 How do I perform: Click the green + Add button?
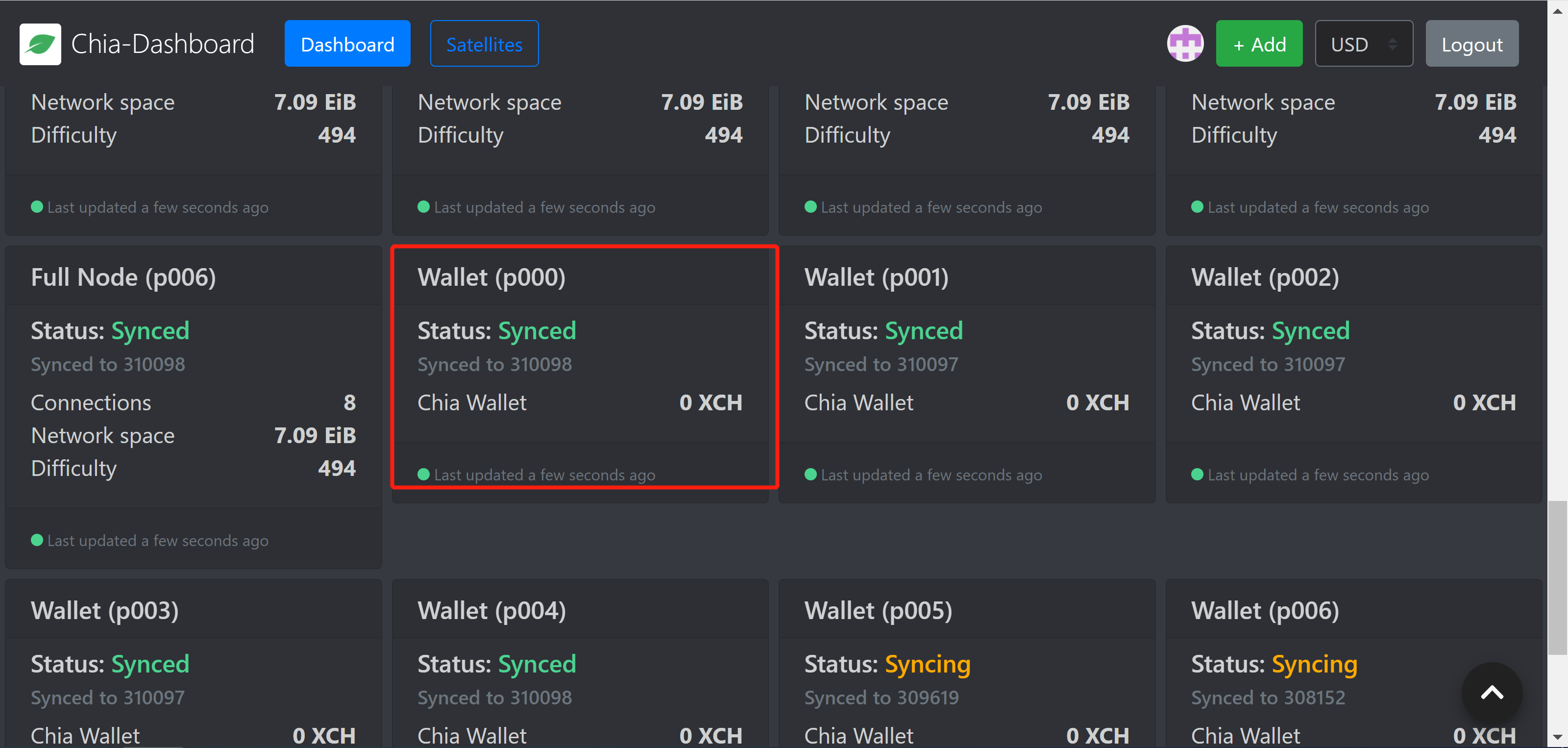(1259, 43)
